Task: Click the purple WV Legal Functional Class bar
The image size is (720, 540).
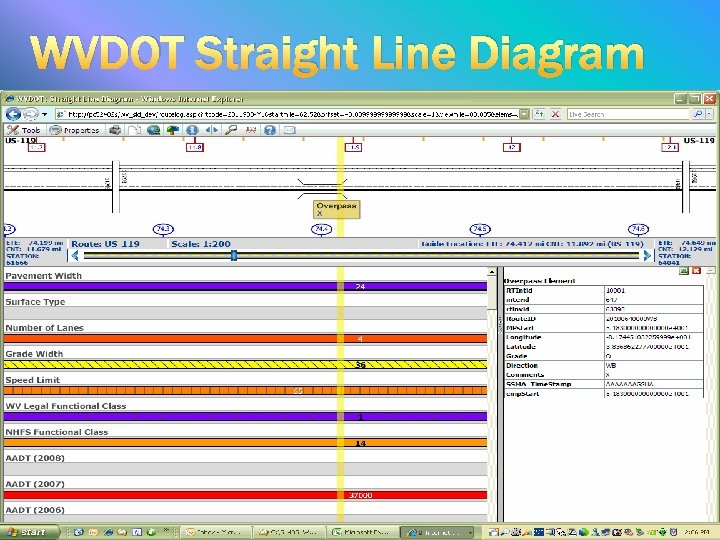Action: pos(245,417)
